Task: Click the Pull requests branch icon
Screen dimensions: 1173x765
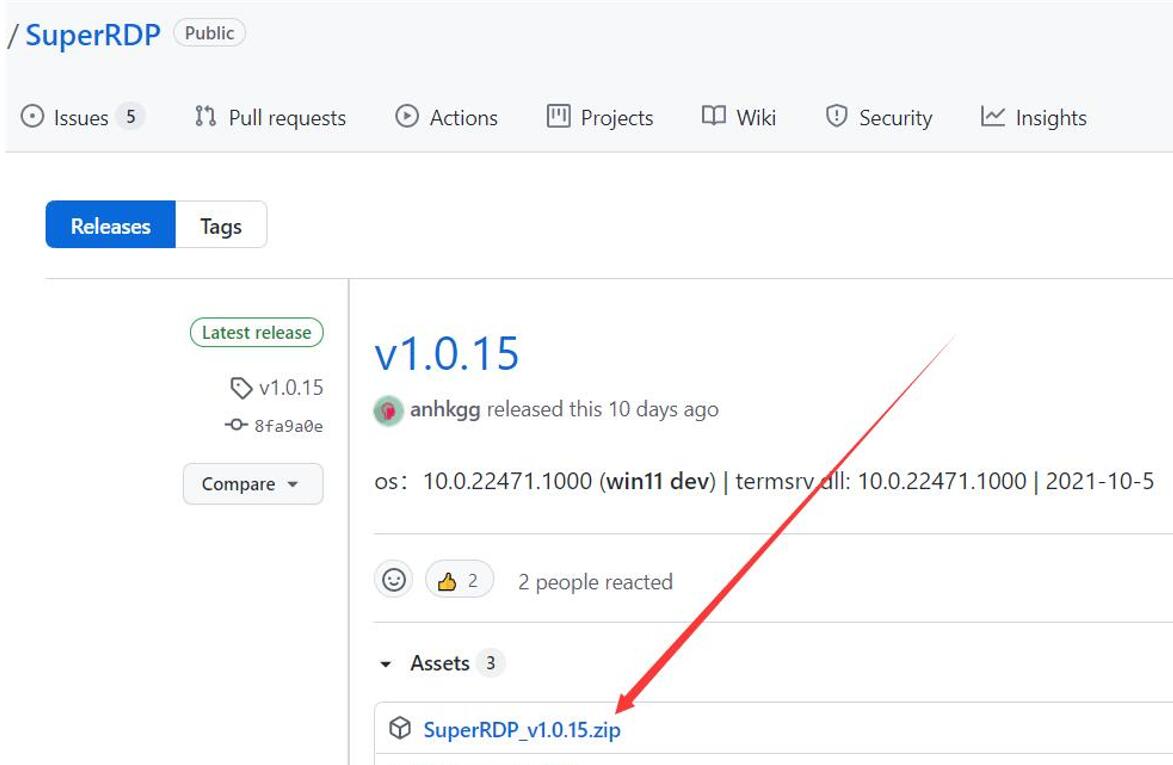Action: [205, 116]
